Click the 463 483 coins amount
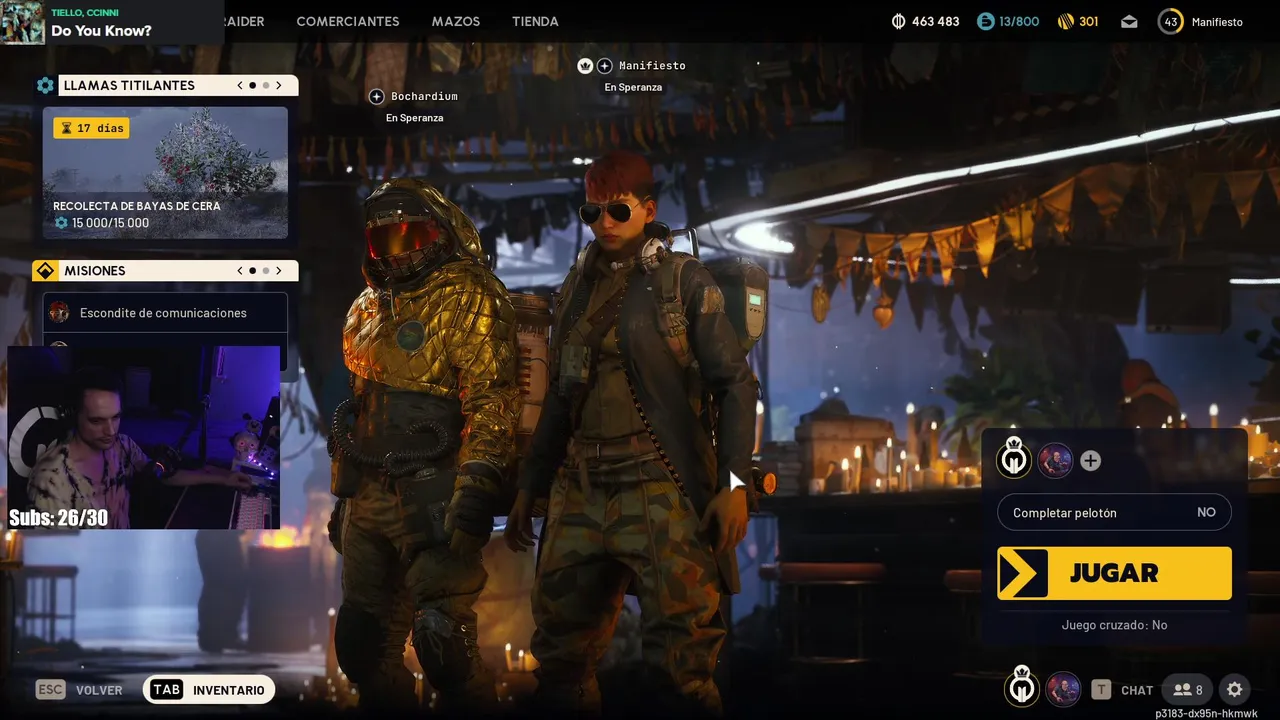This screenshot has height=720, width=1280. [935, 21]
